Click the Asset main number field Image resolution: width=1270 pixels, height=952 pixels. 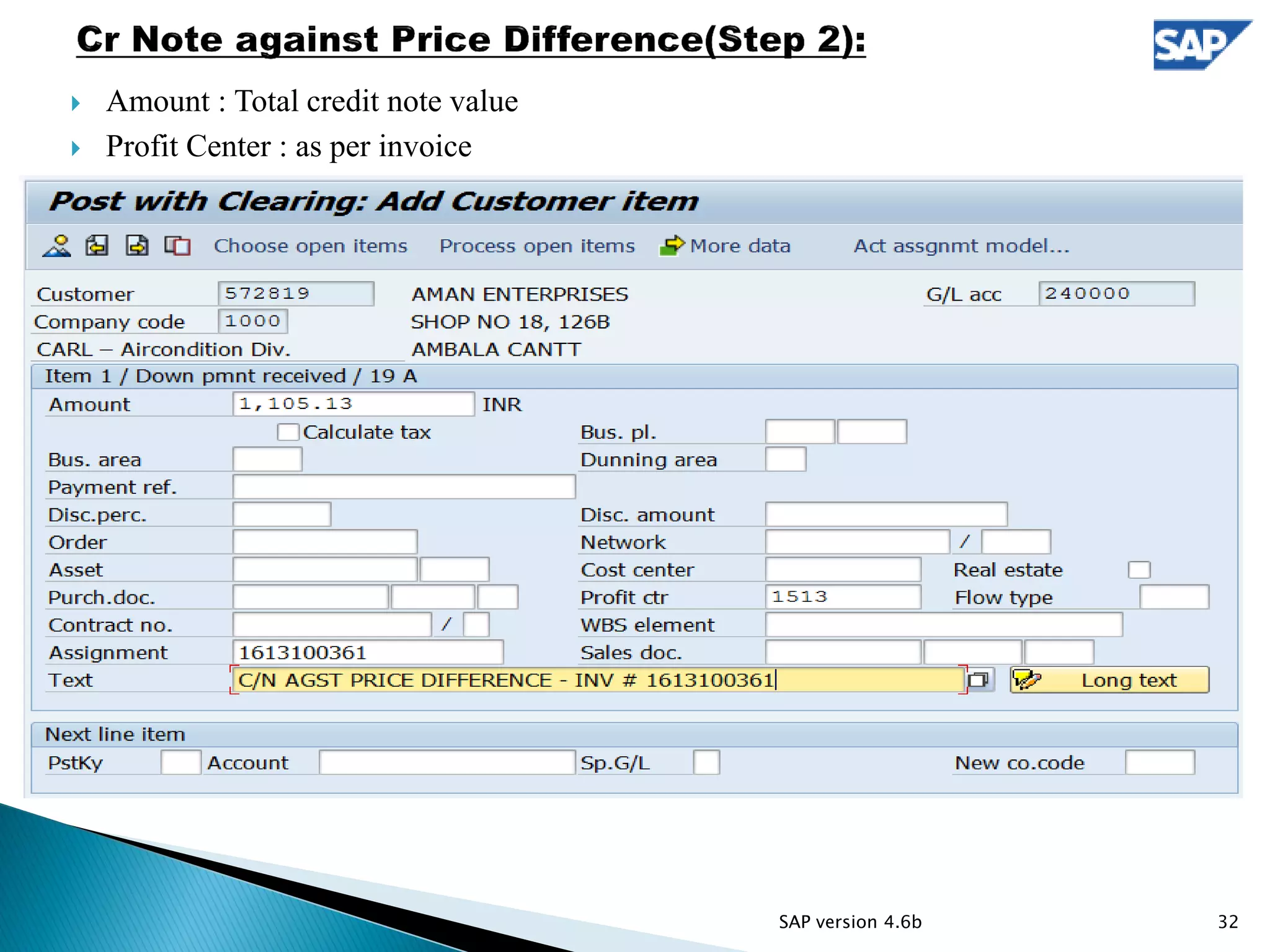coord(325,570)
